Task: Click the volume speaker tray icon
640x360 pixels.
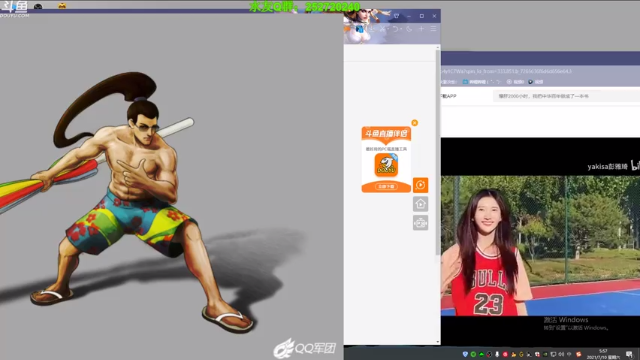Action: [x=561, y=354]
